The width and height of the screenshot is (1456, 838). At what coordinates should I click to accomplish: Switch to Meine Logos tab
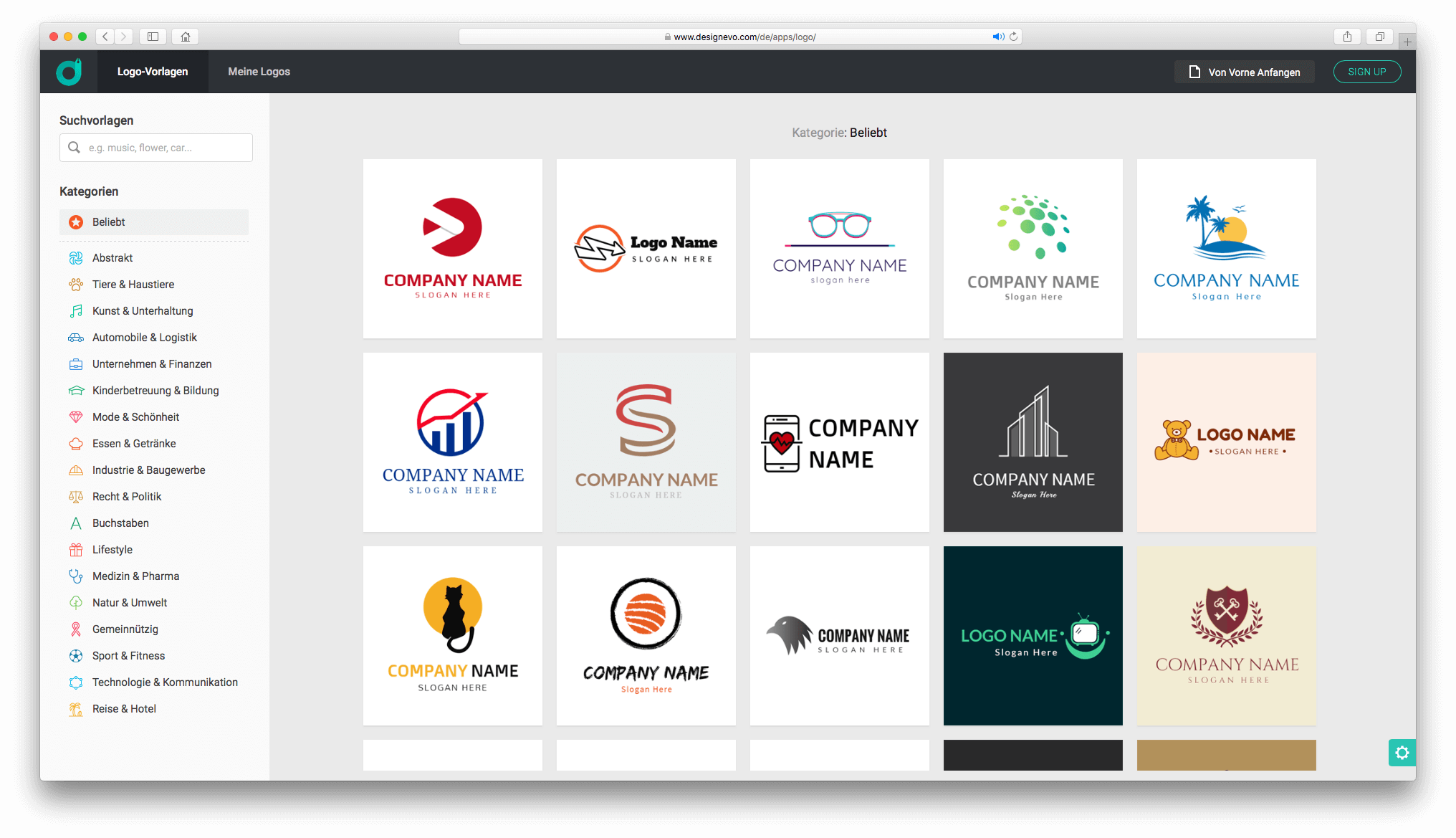(259, 72)
